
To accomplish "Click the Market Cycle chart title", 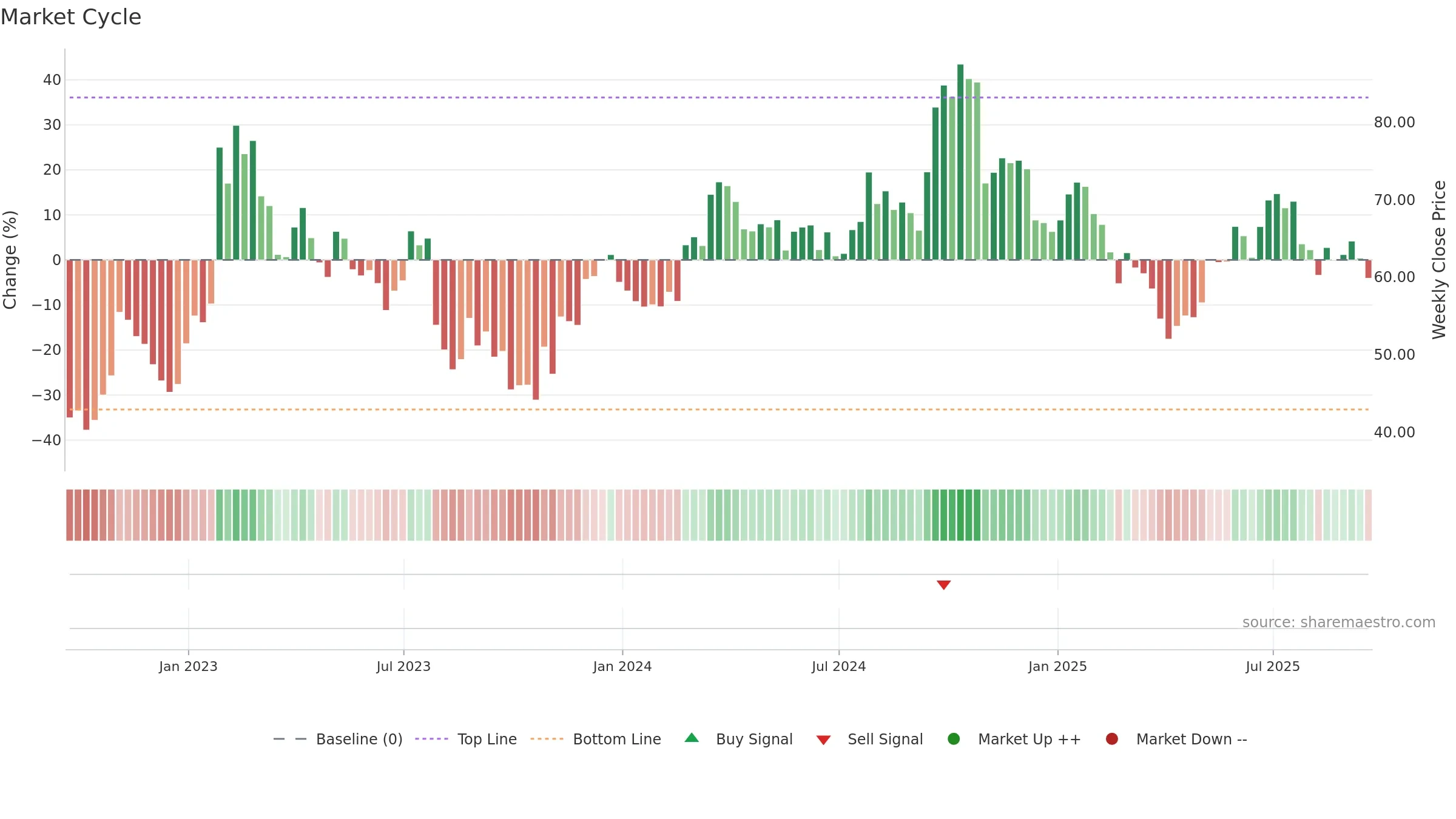I will 71,17.
